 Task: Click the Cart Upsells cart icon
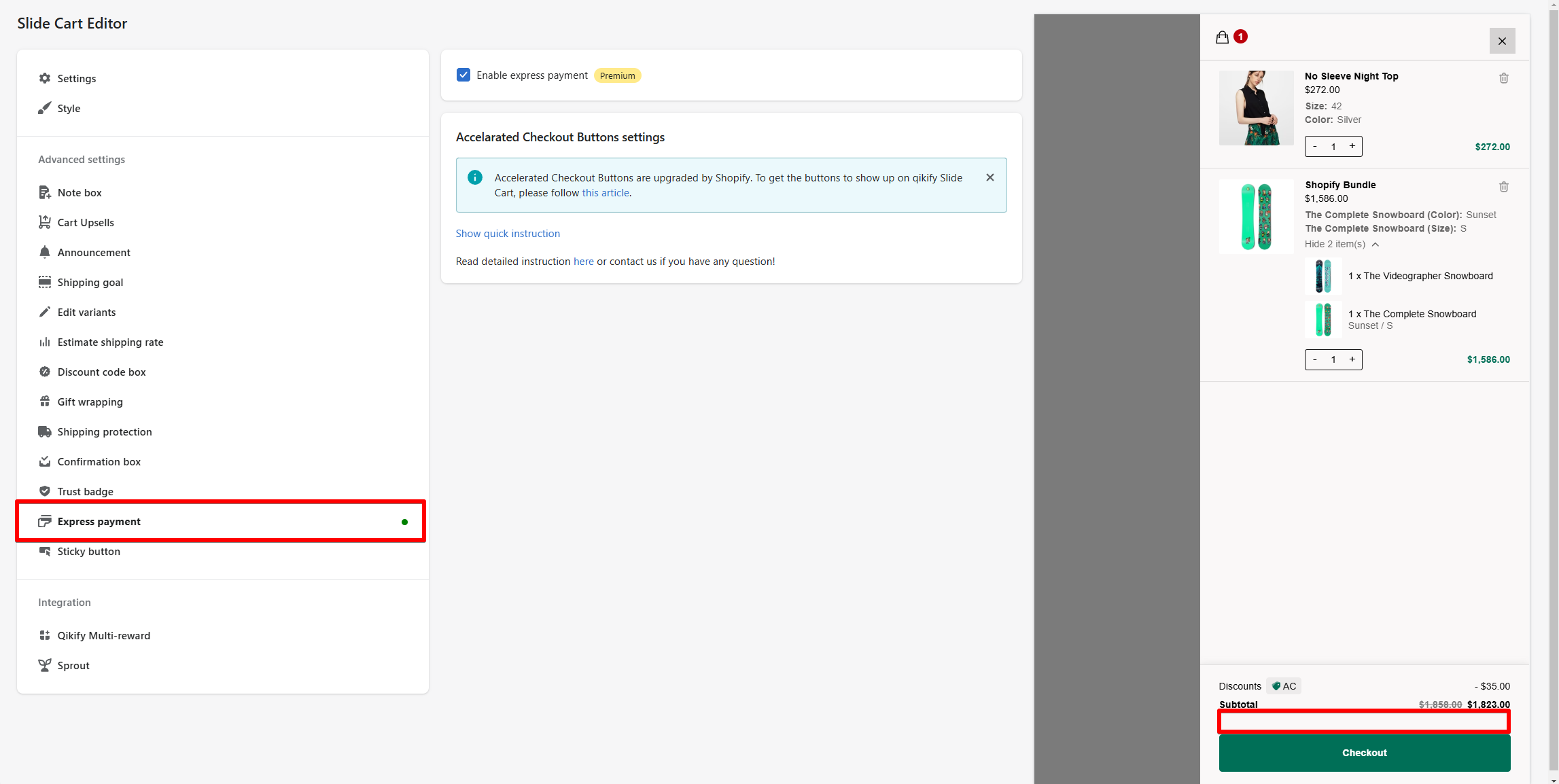(45, 222)
